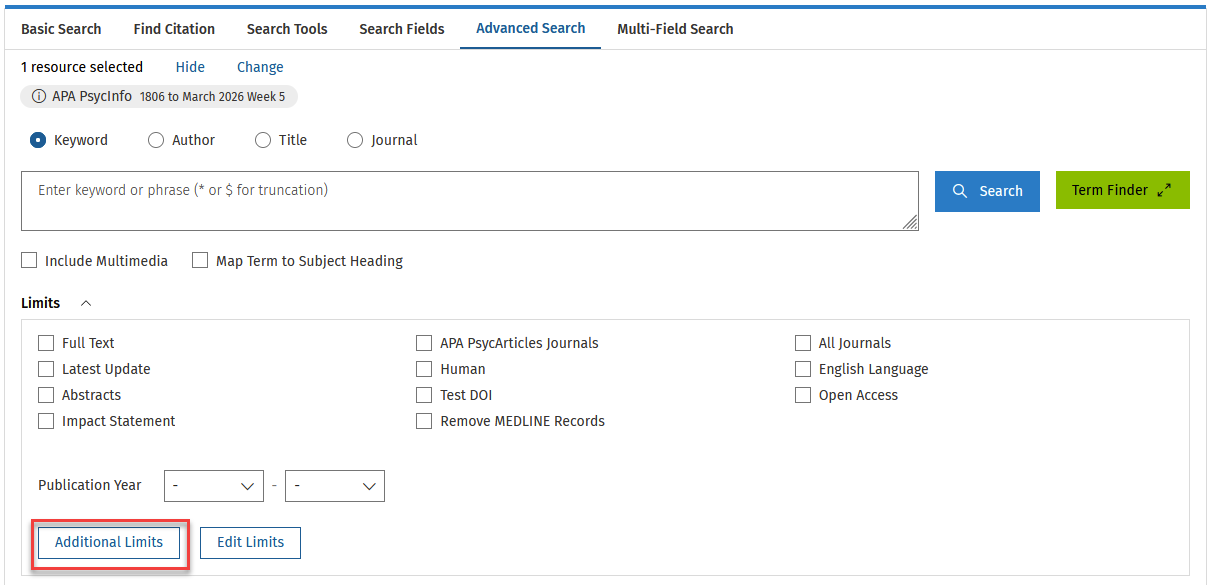
Task: Click the magnifying glass Search button
Action: [987, 191]
